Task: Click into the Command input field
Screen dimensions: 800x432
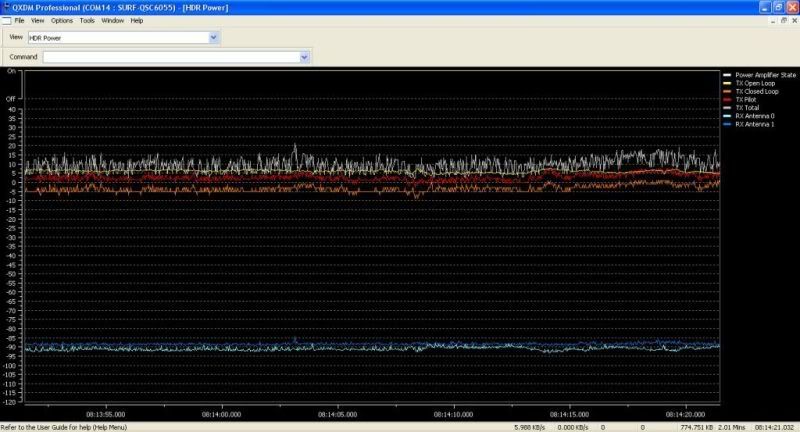Action: [x=171, y=57]
